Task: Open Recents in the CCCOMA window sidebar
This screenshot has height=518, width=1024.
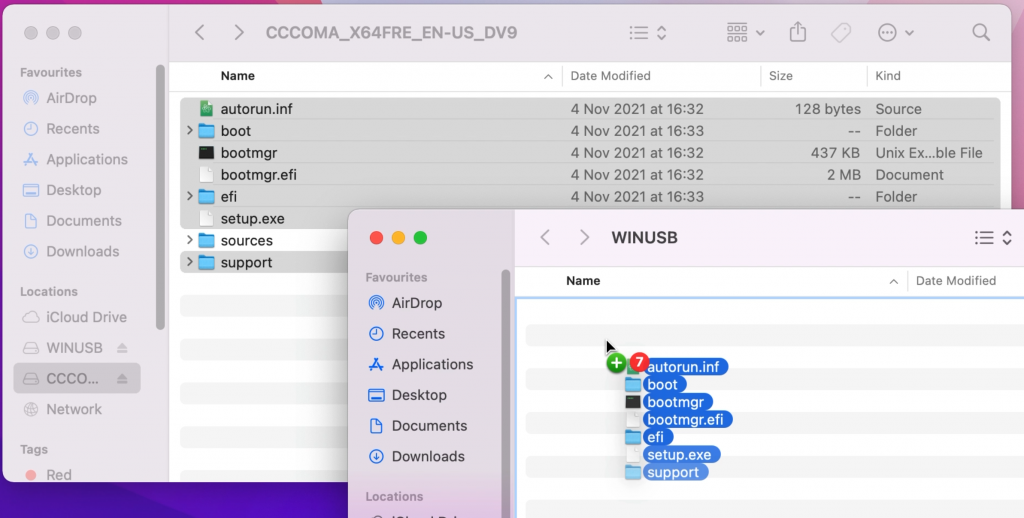Action: [x=61, y=129]
